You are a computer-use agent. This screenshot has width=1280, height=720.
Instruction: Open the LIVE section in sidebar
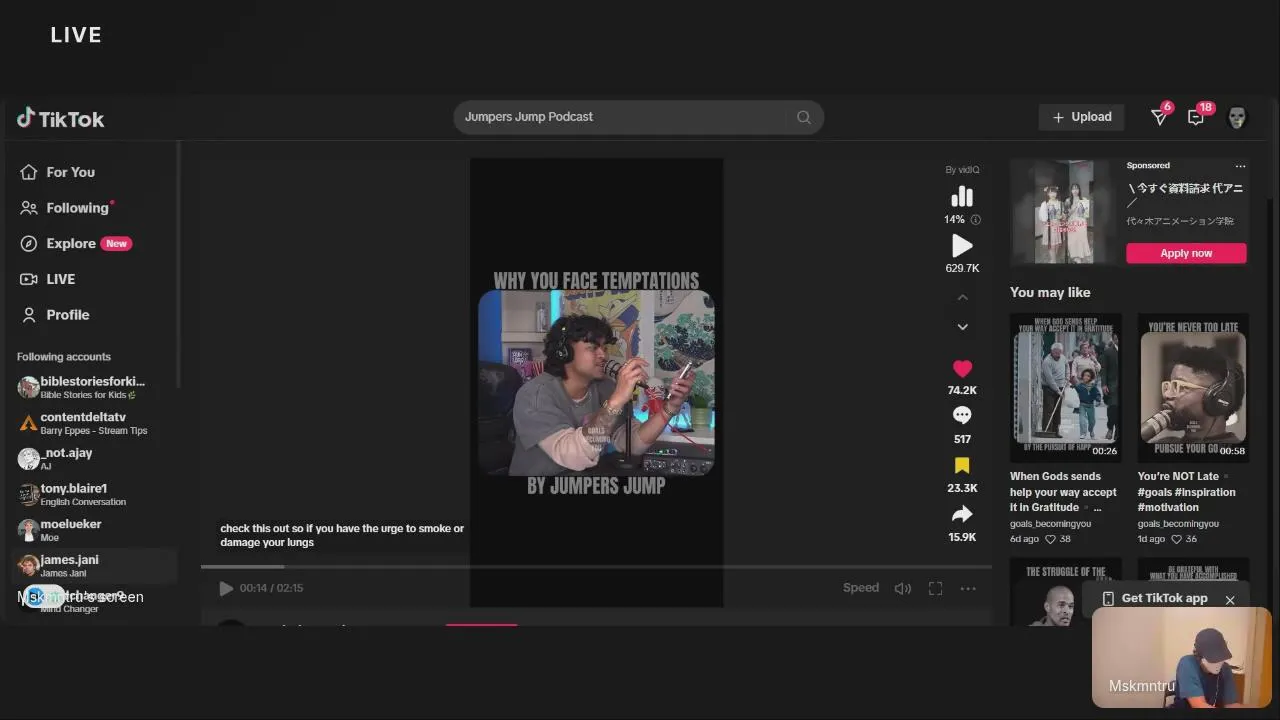48,279
